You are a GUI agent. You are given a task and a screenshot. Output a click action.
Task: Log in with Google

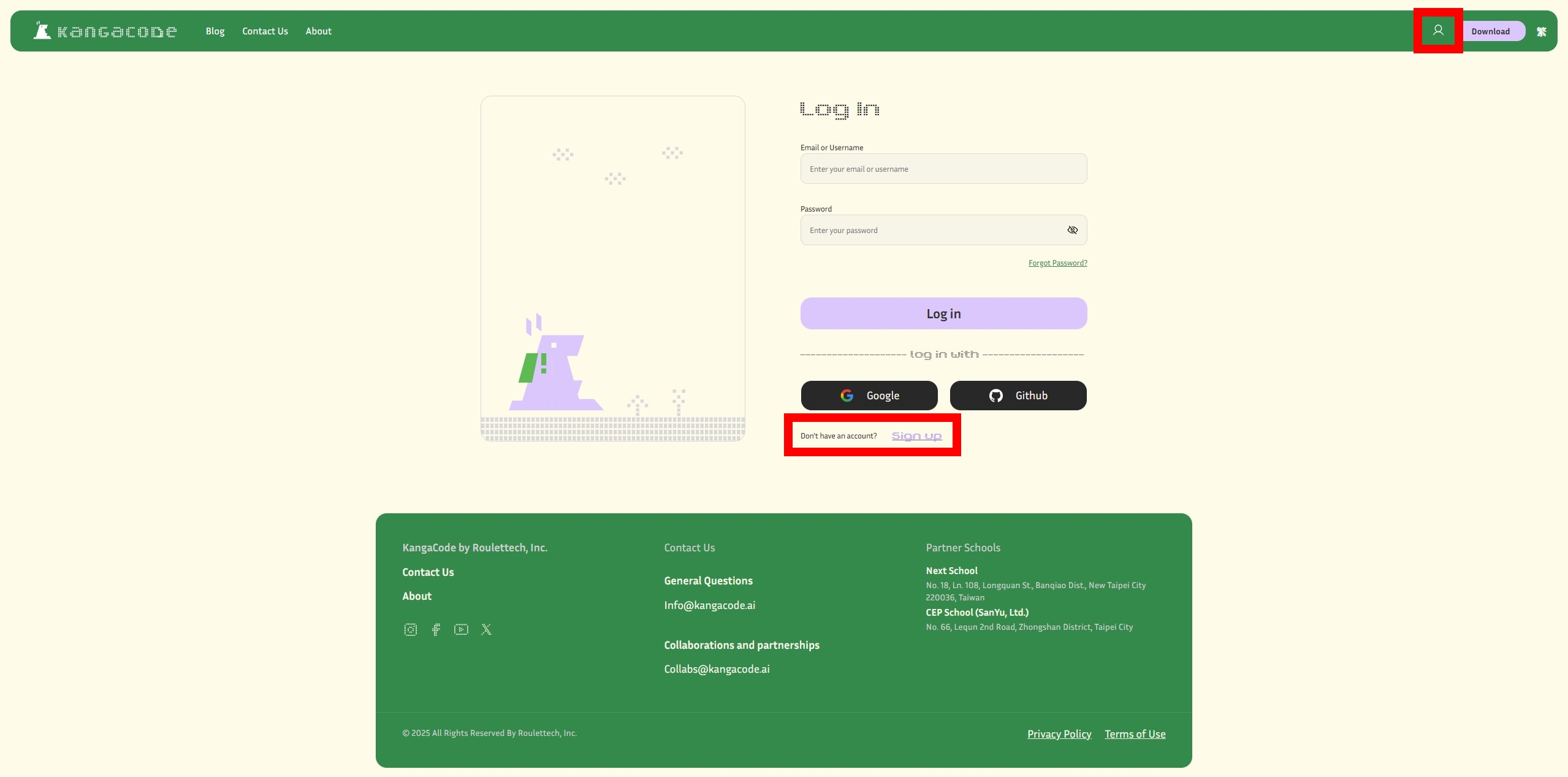pyautogui.click(x=869, y=396)
